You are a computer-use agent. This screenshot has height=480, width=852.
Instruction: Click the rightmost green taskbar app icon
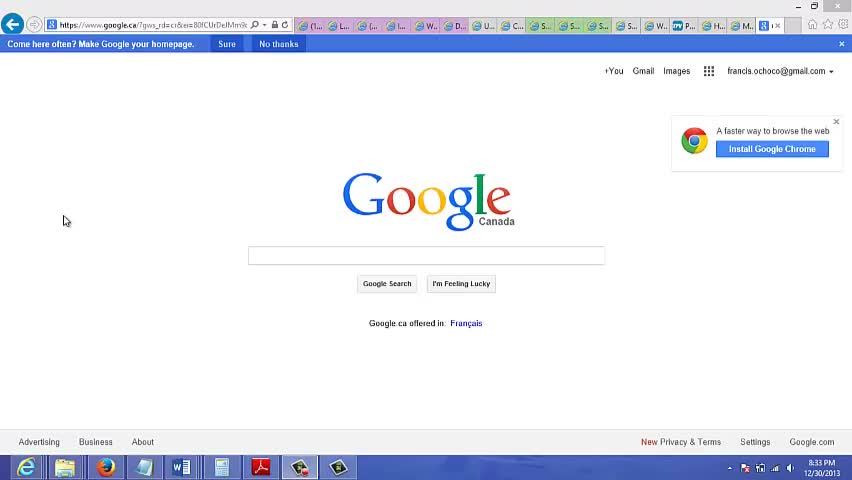pos(338,467)
